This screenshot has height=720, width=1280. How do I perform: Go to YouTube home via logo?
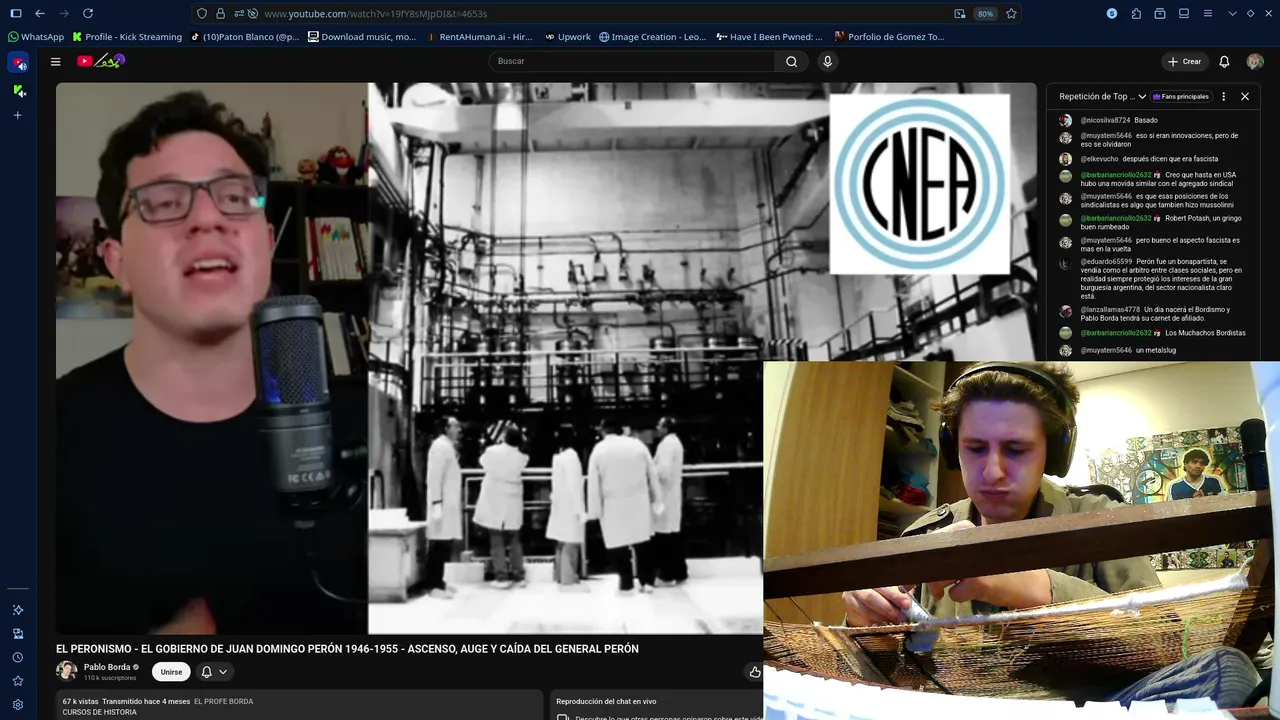point(100,61)
